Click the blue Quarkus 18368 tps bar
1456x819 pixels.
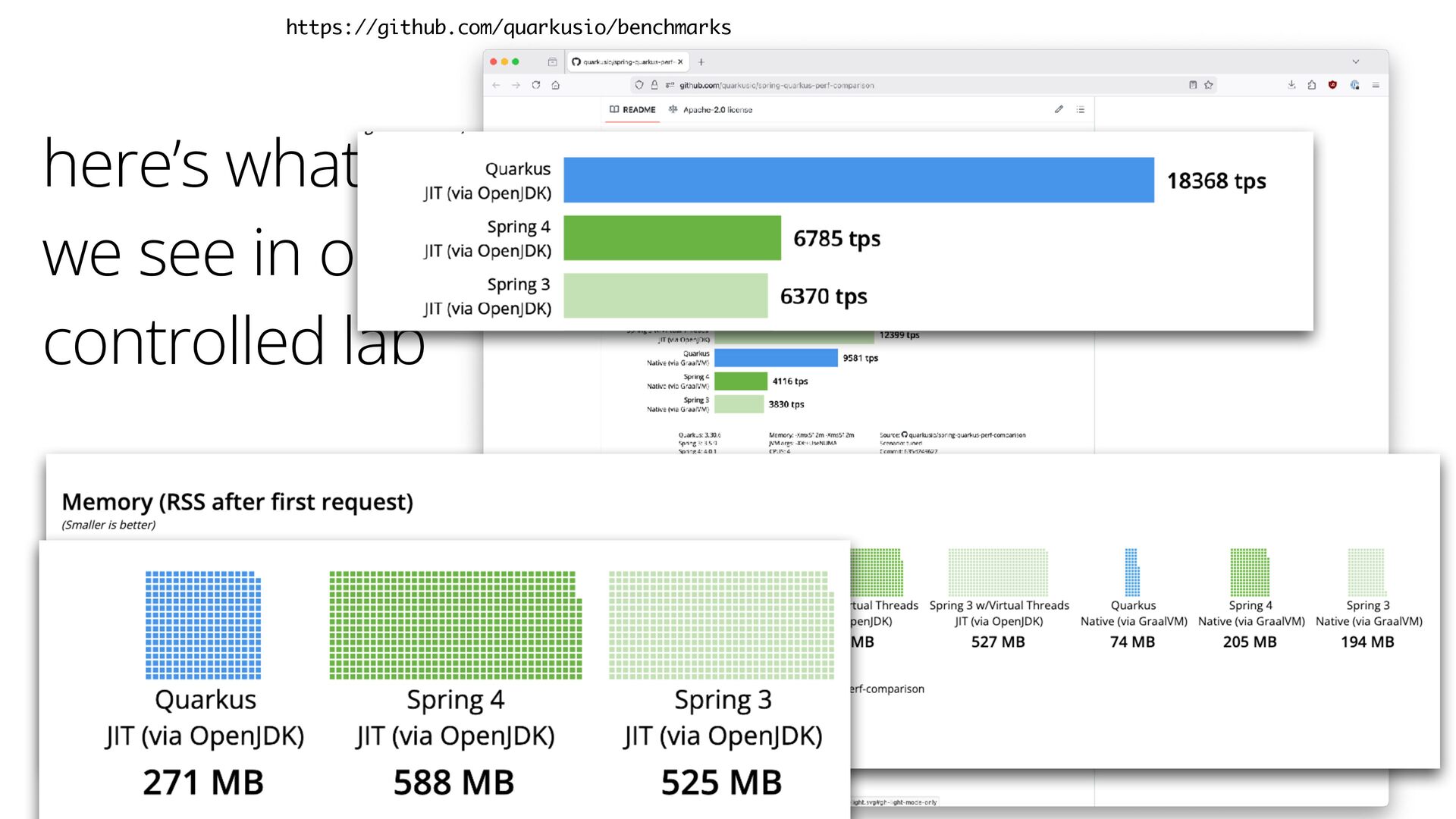point(858,180)
